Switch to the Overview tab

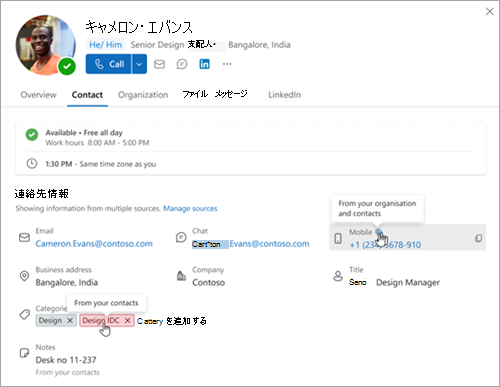(38, 95)
